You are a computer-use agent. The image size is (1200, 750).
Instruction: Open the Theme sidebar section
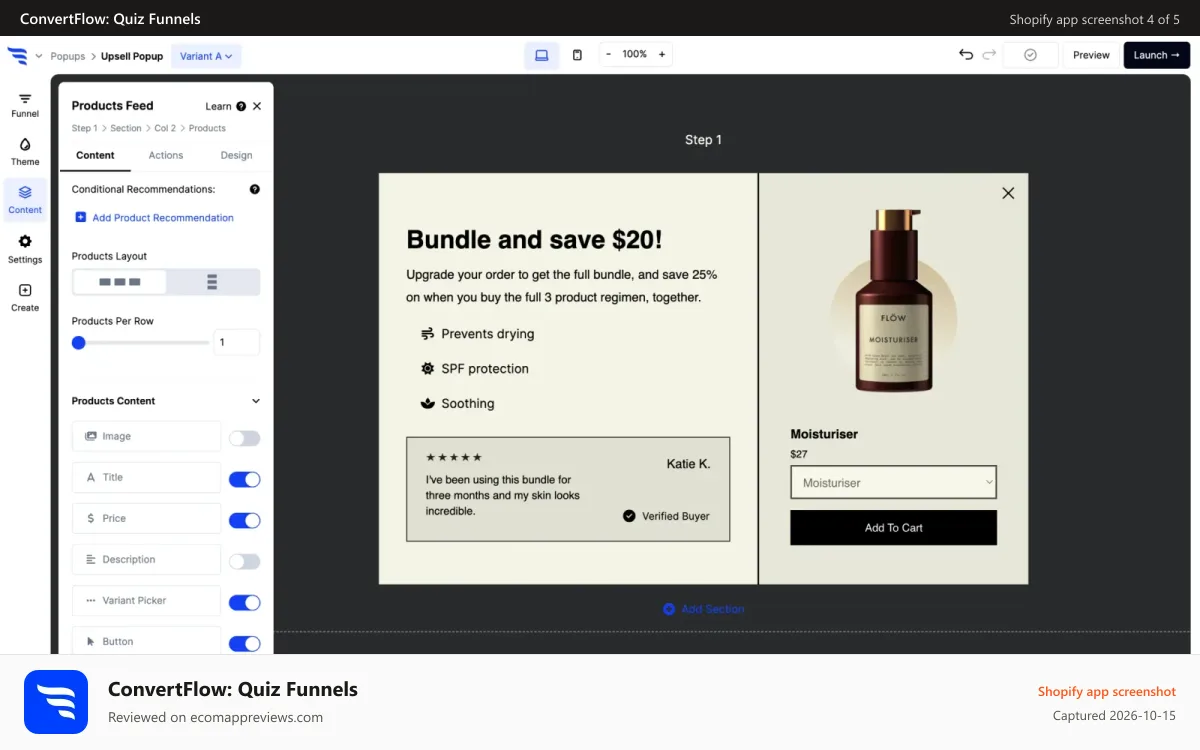(x=25, y=152)
